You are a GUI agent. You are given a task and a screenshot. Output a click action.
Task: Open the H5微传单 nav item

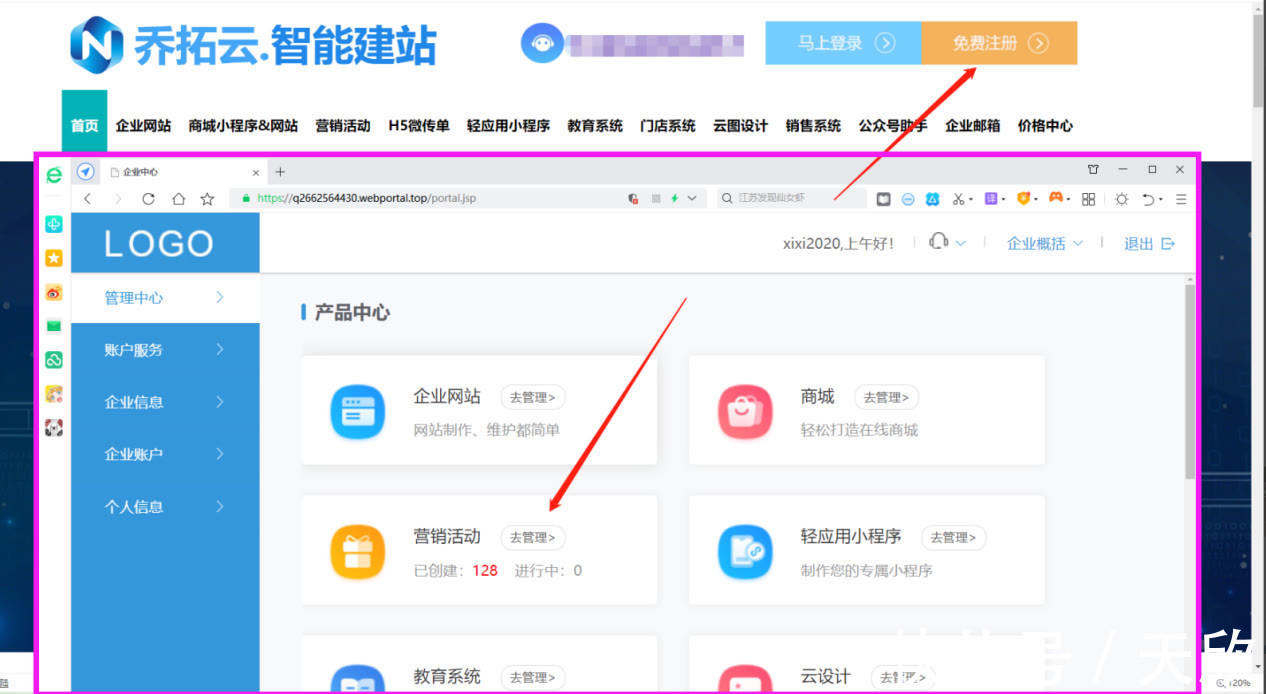click(x=419, y=126)
